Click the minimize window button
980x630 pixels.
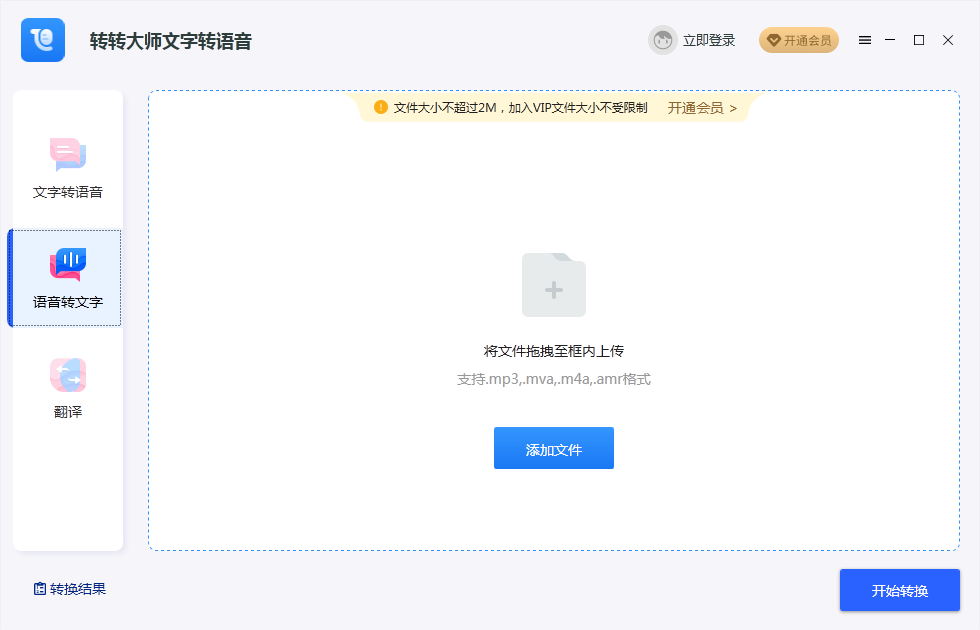click(890, 40)
